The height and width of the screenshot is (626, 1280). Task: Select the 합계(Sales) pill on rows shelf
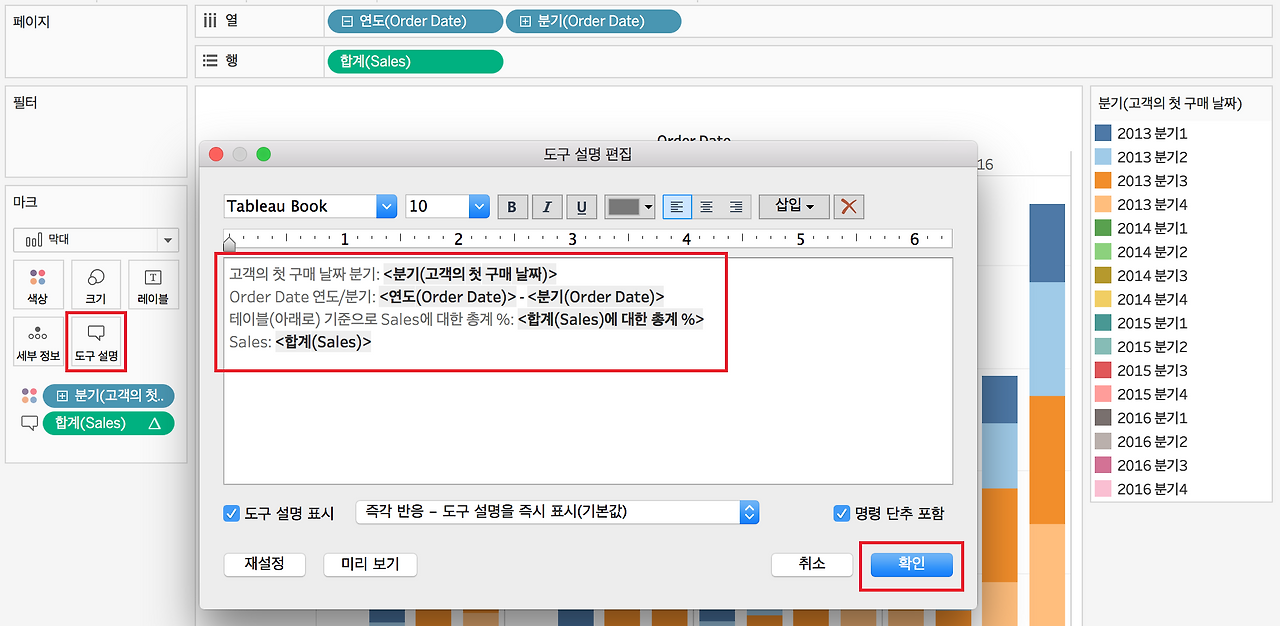(415, 62)
